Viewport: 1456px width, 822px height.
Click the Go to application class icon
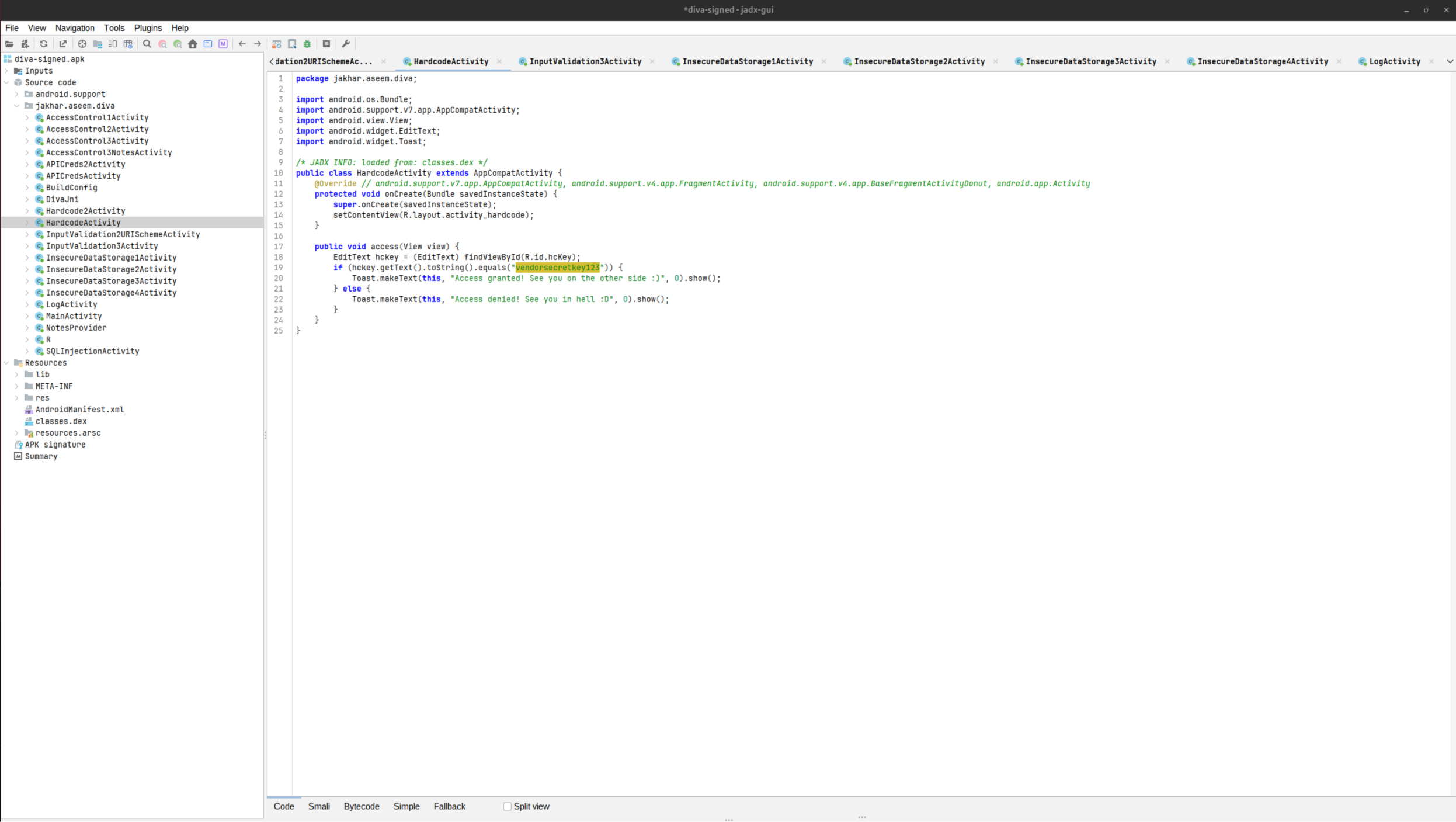coord(208,44)
